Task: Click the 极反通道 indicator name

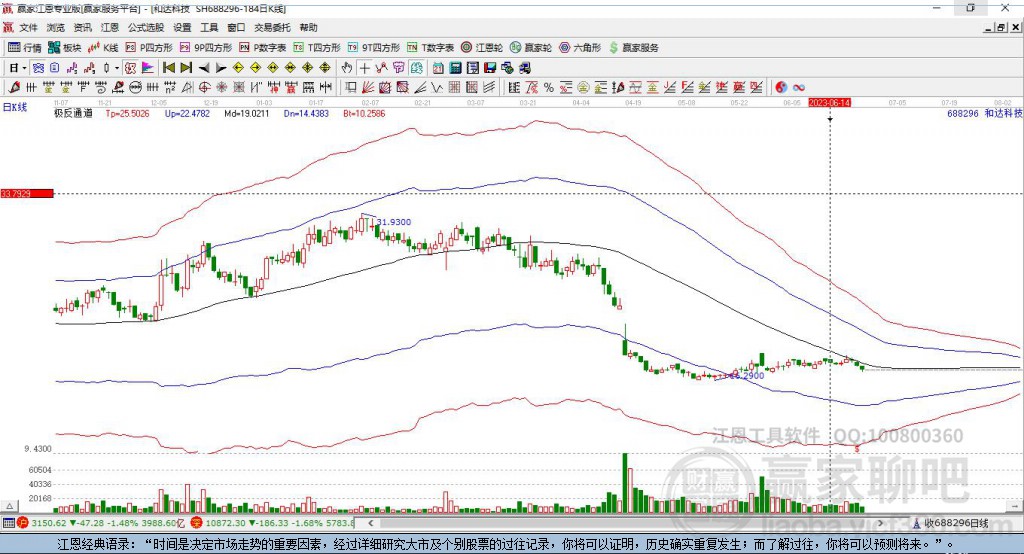Action: click(73, 114)
